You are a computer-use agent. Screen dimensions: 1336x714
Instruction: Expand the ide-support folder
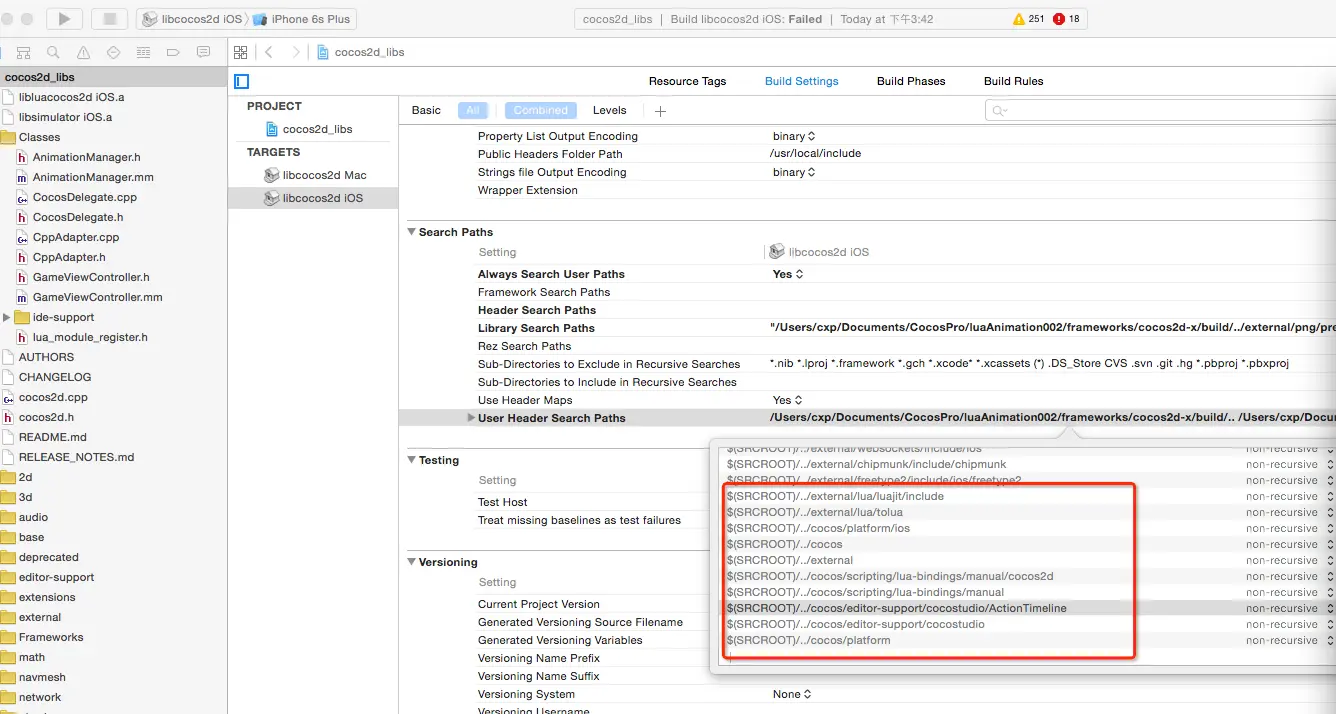[x=8, y=317]
